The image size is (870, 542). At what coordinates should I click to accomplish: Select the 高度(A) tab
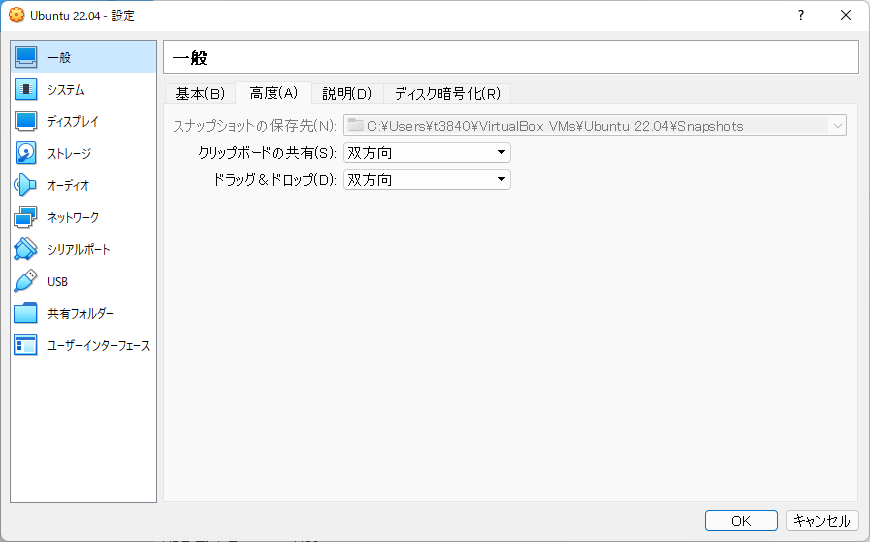(x=274, y=93)
